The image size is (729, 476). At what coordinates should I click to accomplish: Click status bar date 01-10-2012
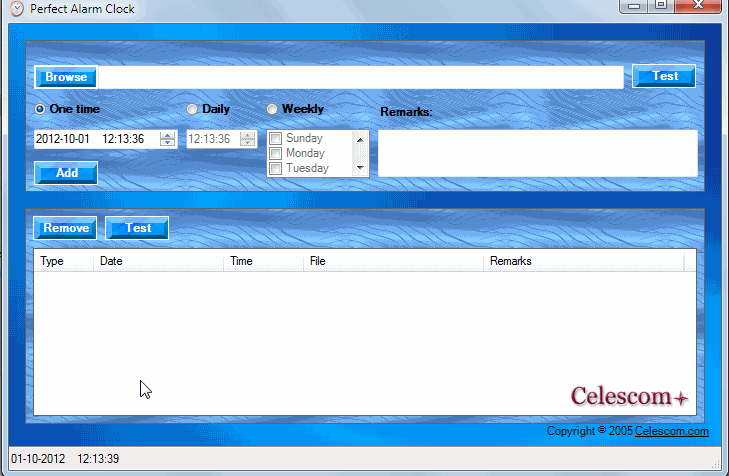tap(38, 459)
